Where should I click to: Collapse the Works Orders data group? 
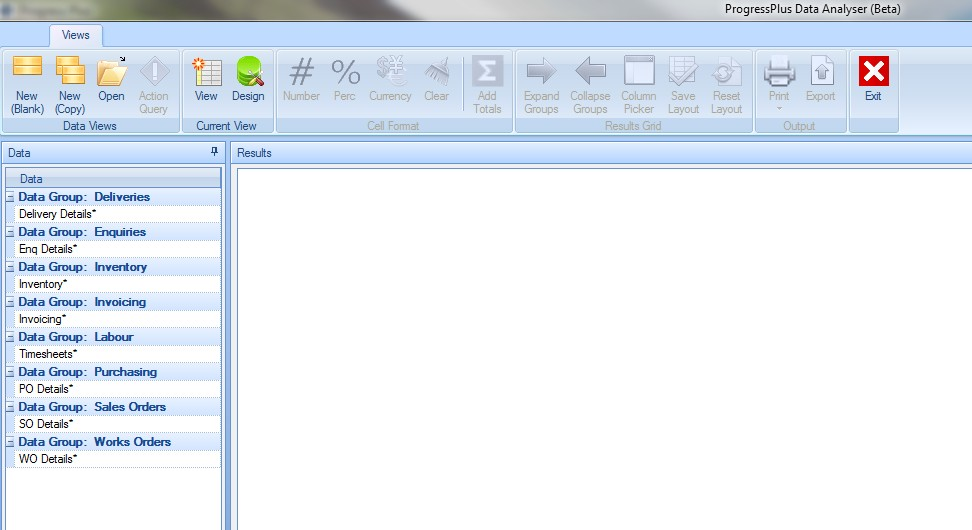[10, 442]
